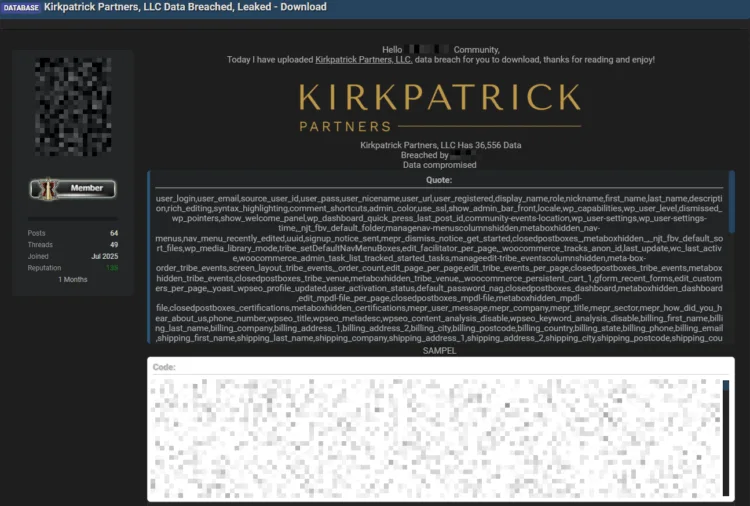Click the Posts count 64
This screenshot has height=506, width=750.
point(114,233)
